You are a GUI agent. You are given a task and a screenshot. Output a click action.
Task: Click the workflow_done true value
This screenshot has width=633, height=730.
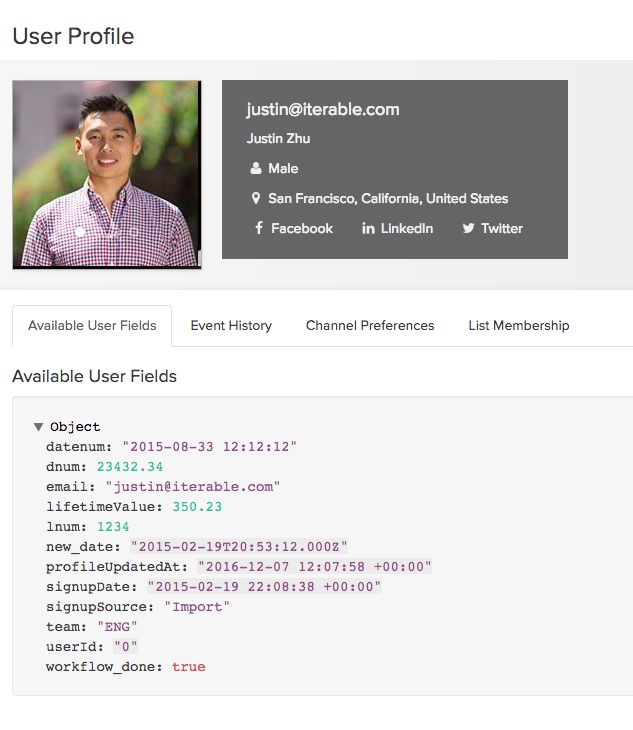[188, 667]
